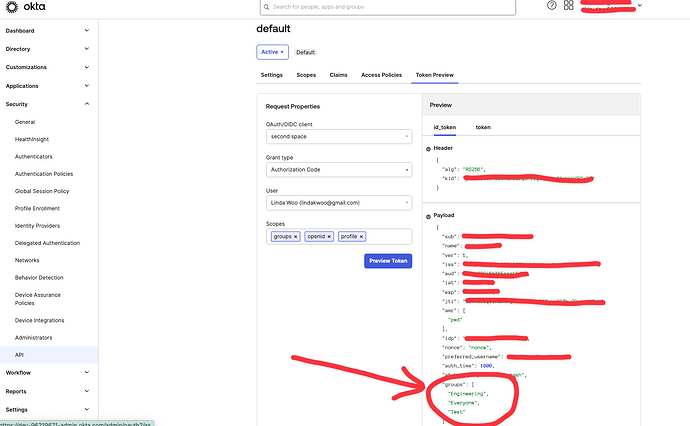This screenshot has height=426, width=690.
Task: Open the help question mark icon
Action: click(x=551, y=5)
